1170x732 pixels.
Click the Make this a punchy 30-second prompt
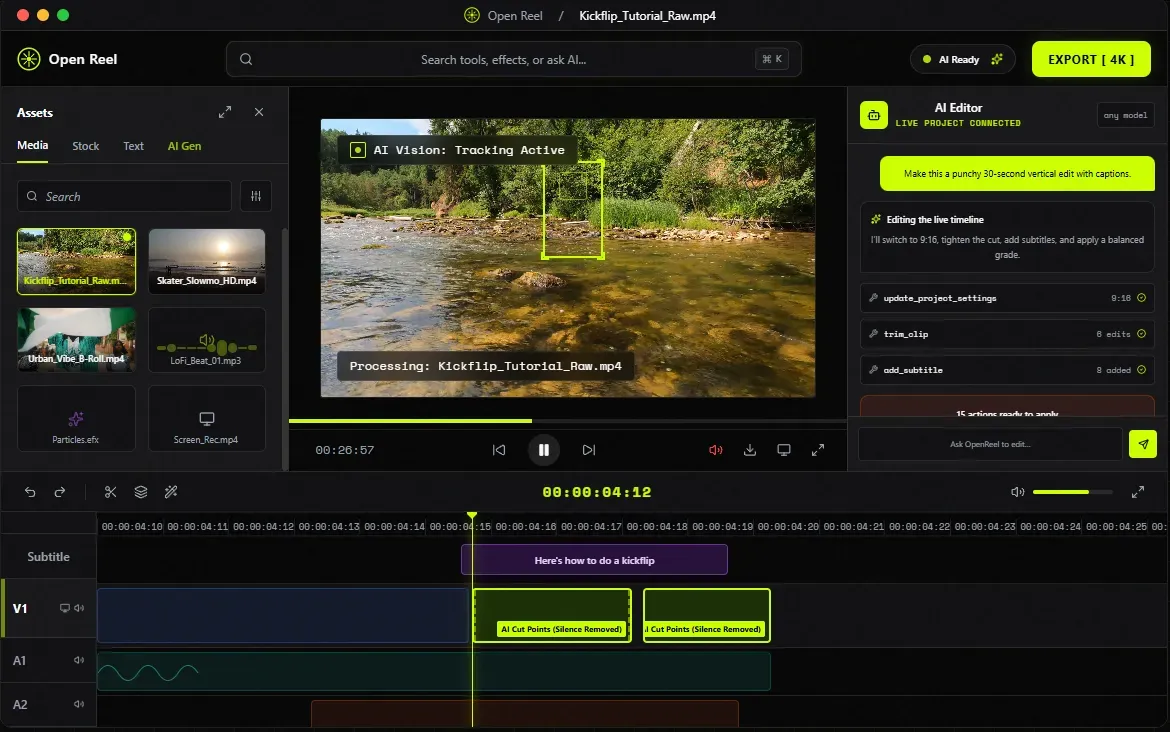coord(1017,174)
